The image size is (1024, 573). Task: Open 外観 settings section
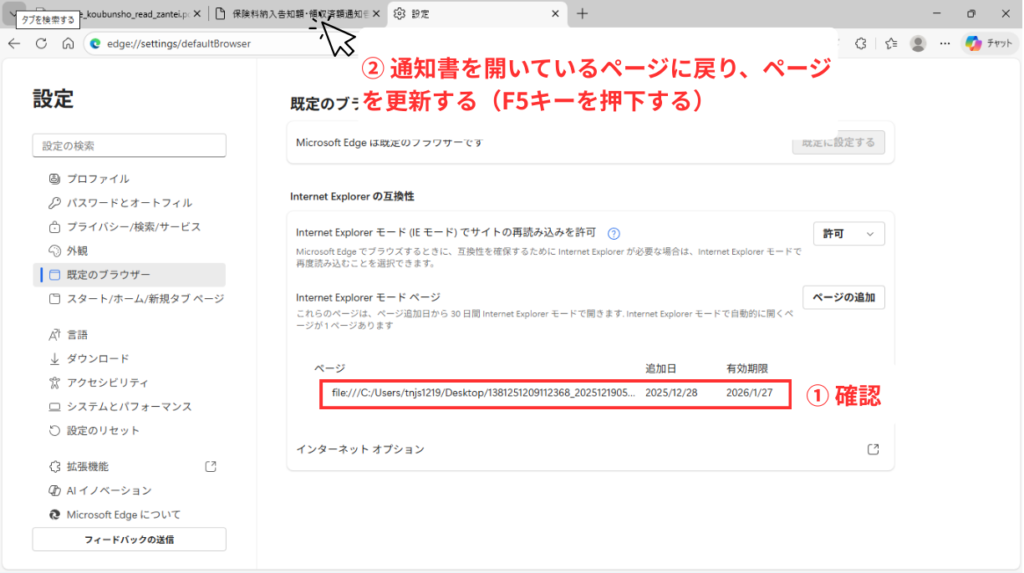click(129, 251)
